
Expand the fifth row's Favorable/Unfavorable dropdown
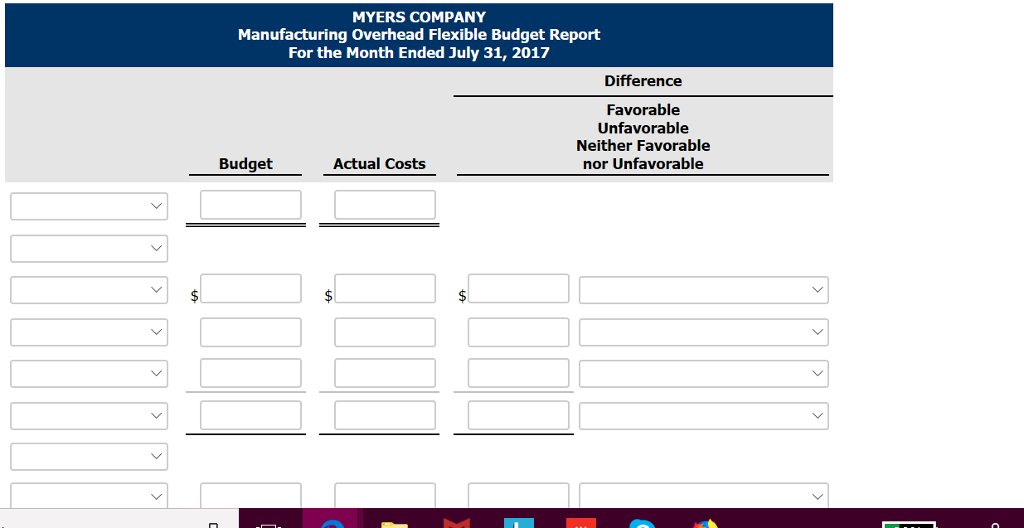tap(703, 373)
